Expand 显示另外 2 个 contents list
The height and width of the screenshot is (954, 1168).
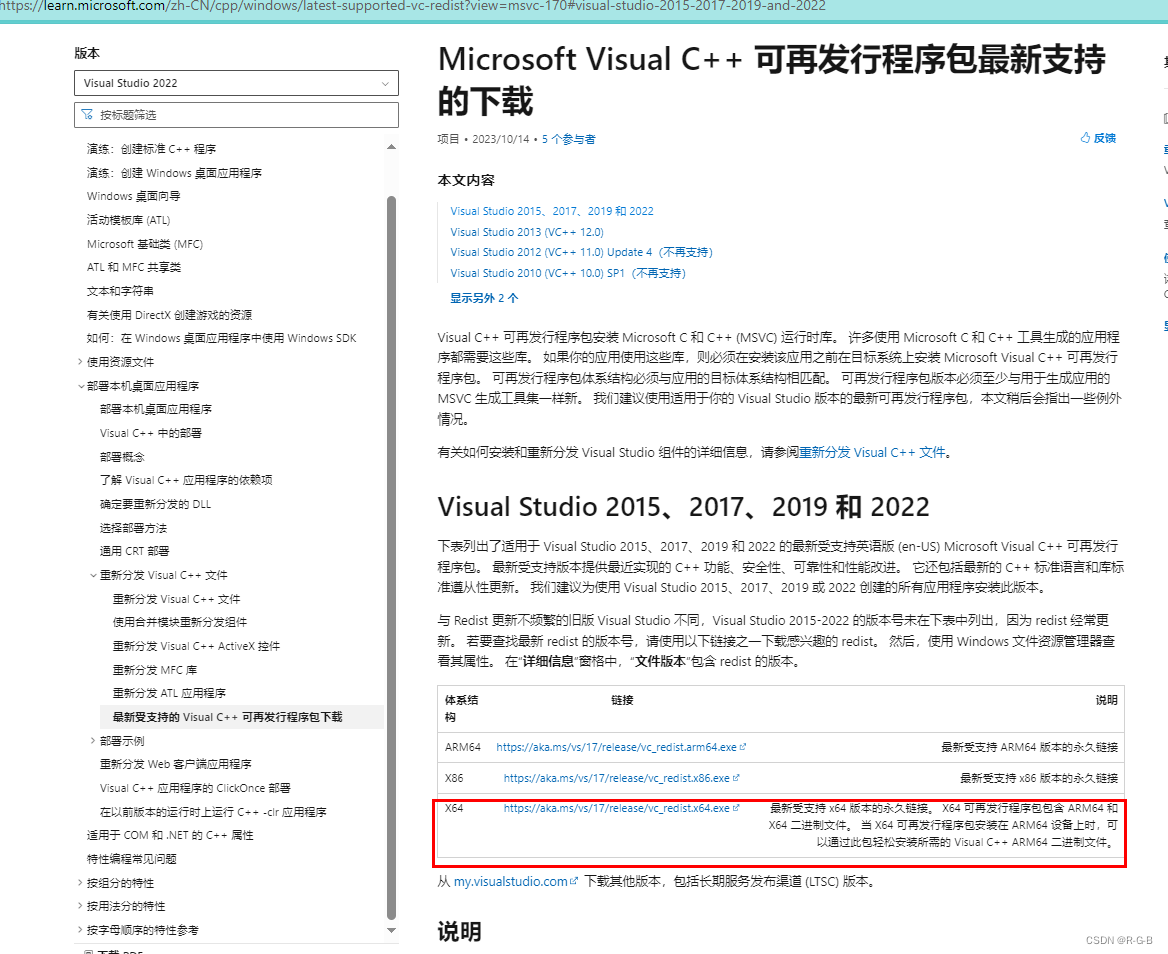[x=484, y=298]
